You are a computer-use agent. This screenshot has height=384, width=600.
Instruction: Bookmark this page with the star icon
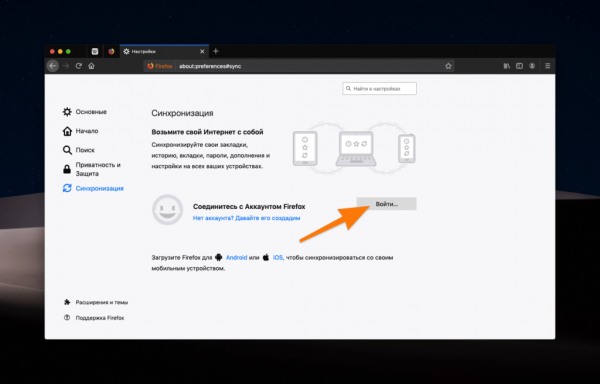(448, 66)
